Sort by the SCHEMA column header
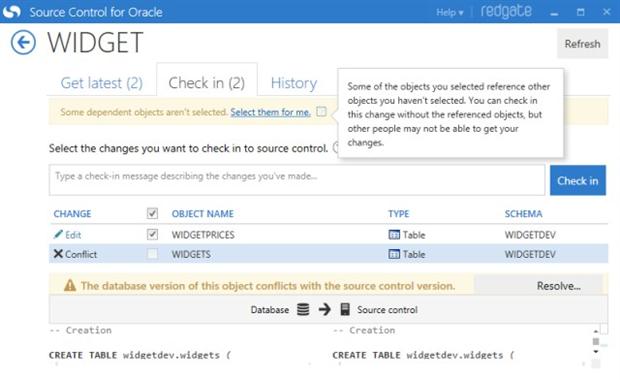This screenshot has width=620, height=380. tap(524, 214)
